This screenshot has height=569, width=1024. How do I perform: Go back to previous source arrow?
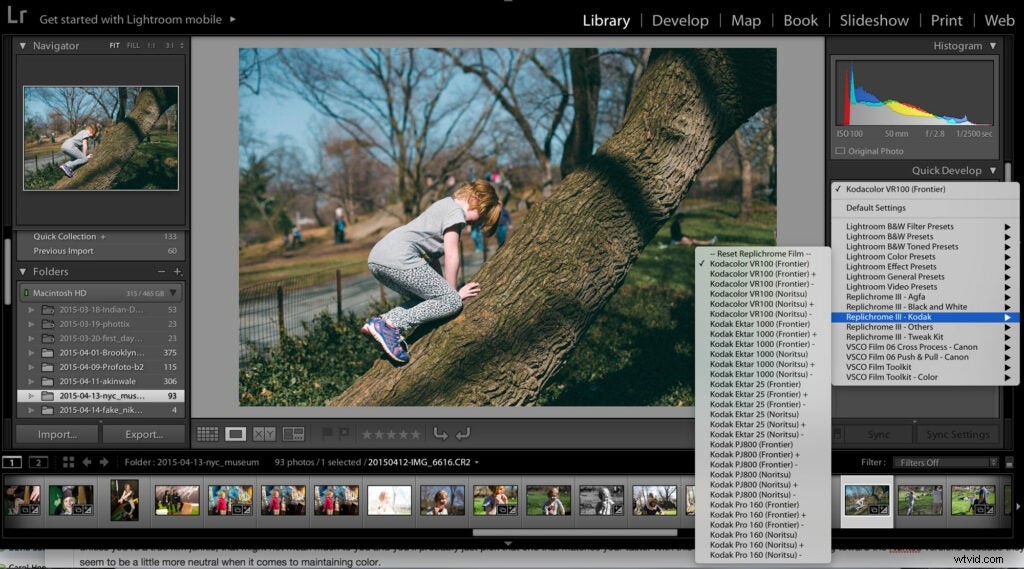(x=87, y=463)
